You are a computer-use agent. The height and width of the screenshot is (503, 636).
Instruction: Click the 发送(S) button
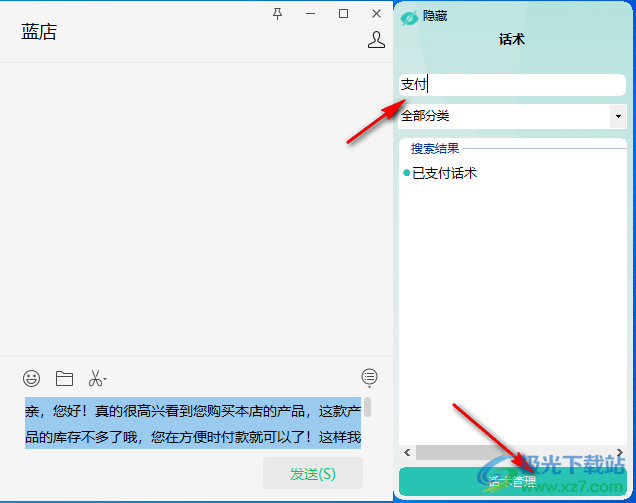pos(313,473)
